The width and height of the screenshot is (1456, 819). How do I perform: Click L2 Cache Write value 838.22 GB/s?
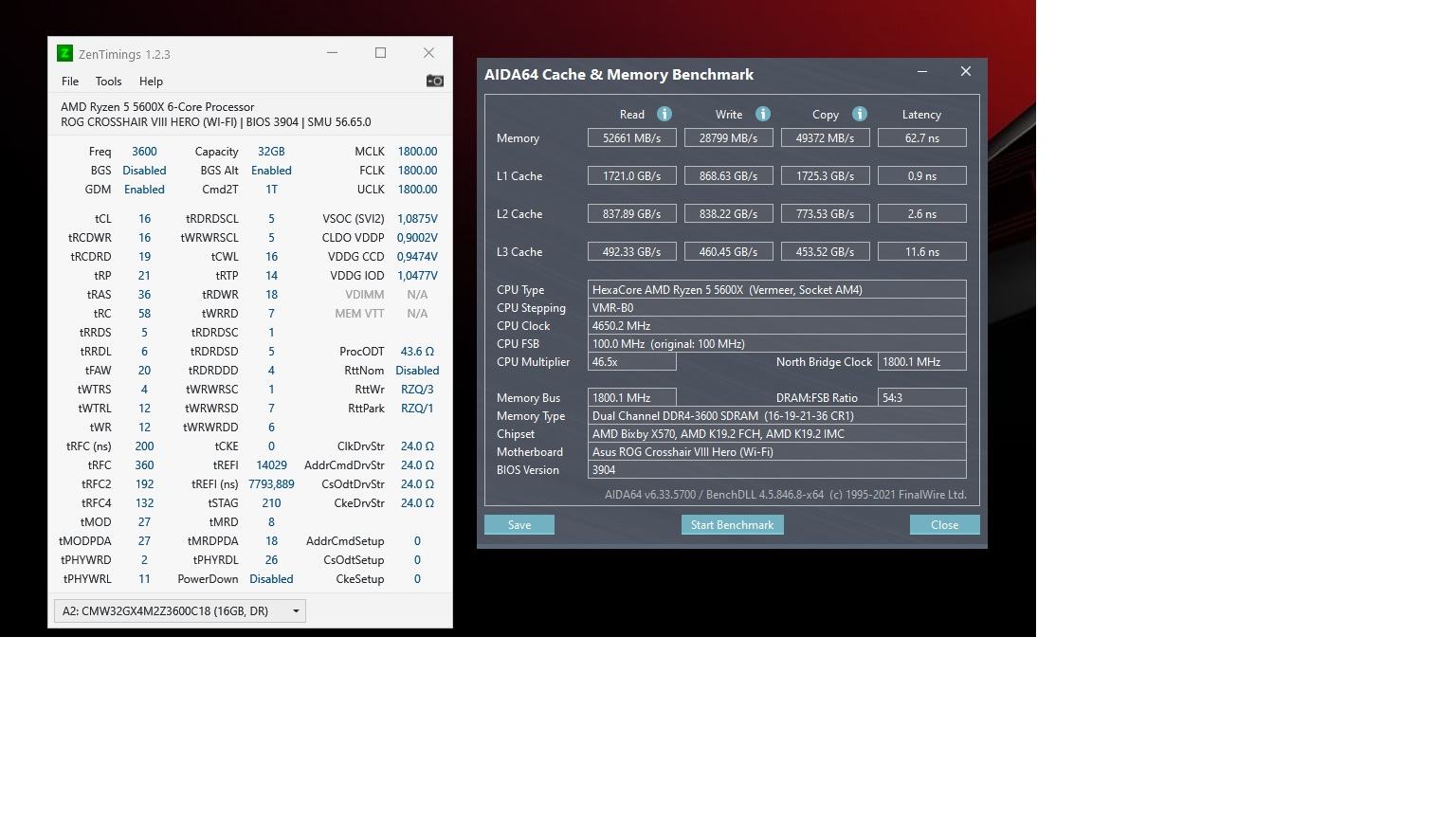(x=728, y=214)
